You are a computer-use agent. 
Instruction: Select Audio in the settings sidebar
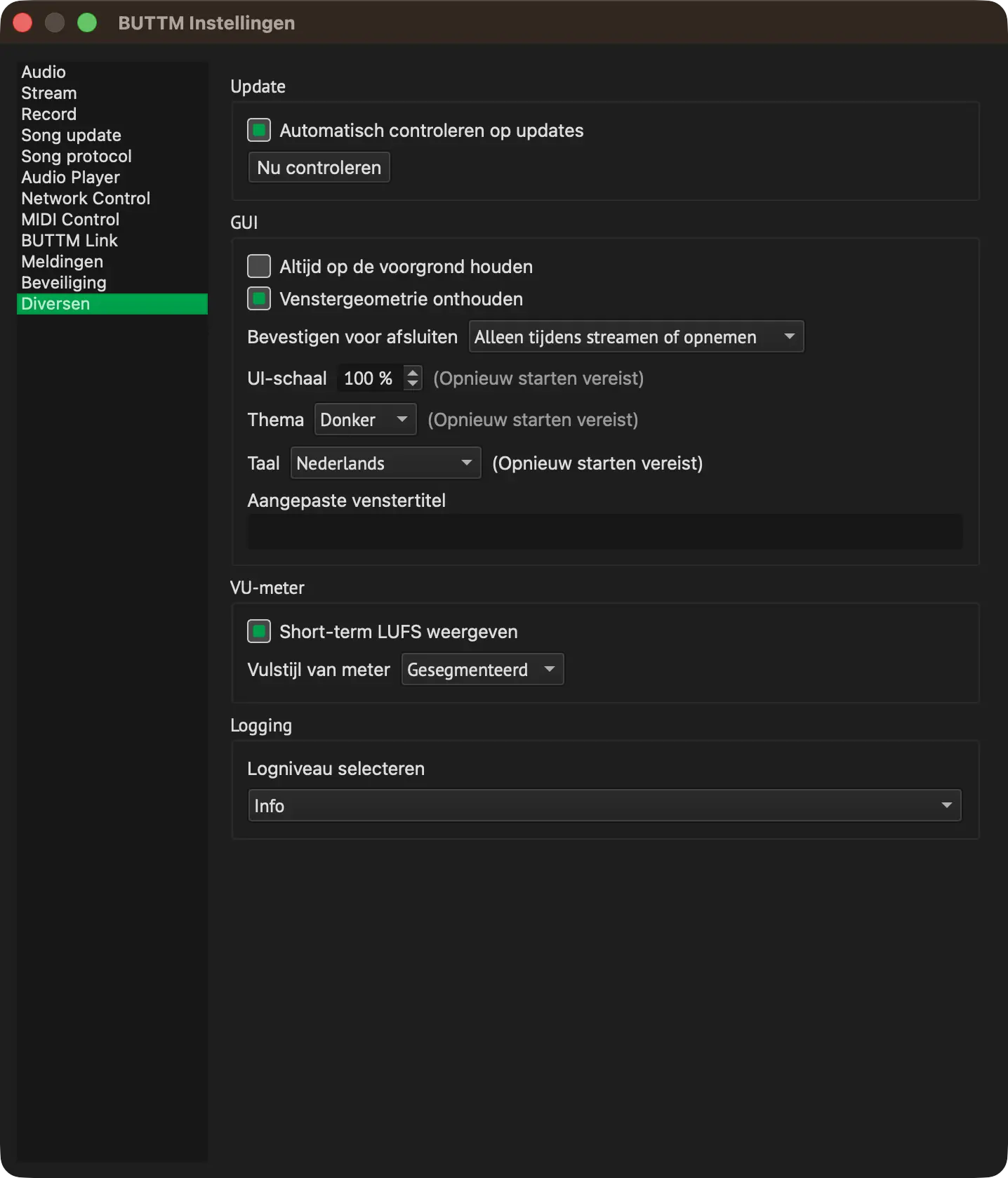point(112,72)
